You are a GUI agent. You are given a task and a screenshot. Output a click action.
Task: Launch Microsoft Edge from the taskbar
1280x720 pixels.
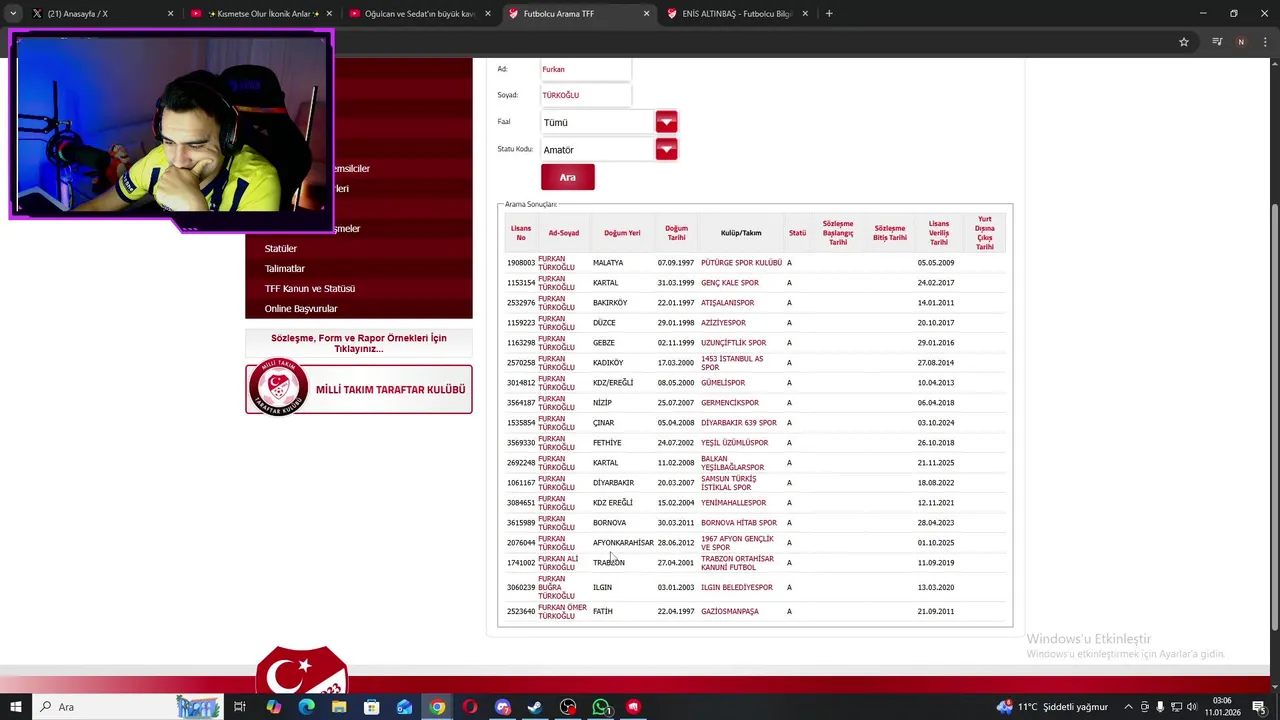point(306,707)
